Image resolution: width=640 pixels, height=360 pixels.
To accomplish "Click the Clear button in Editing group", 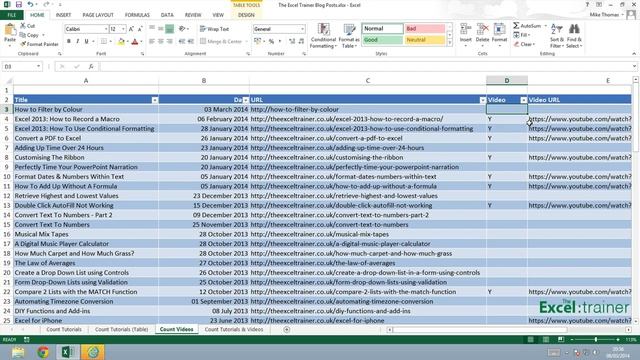I will 524,44.
